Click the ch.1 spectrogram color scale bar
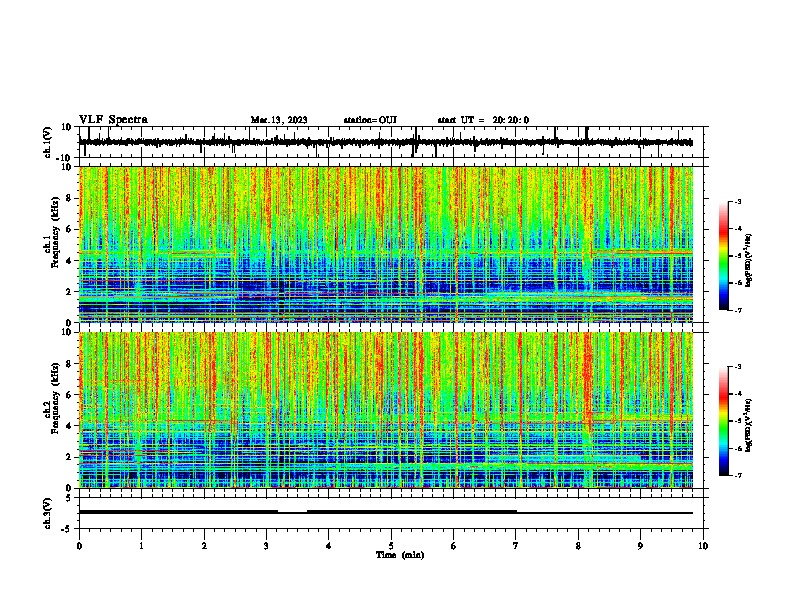The width and height of the screenshot is (792, 612). (x=724, y=256)
